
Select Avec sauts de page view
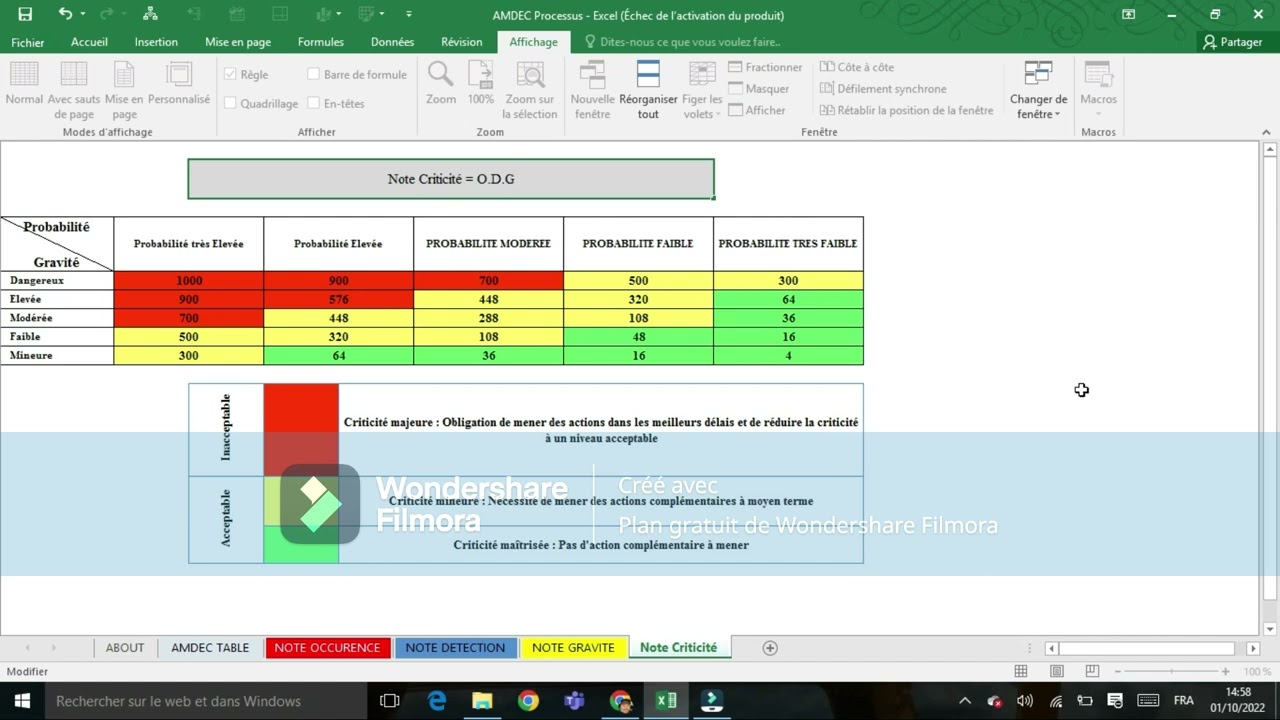point(74,90)
